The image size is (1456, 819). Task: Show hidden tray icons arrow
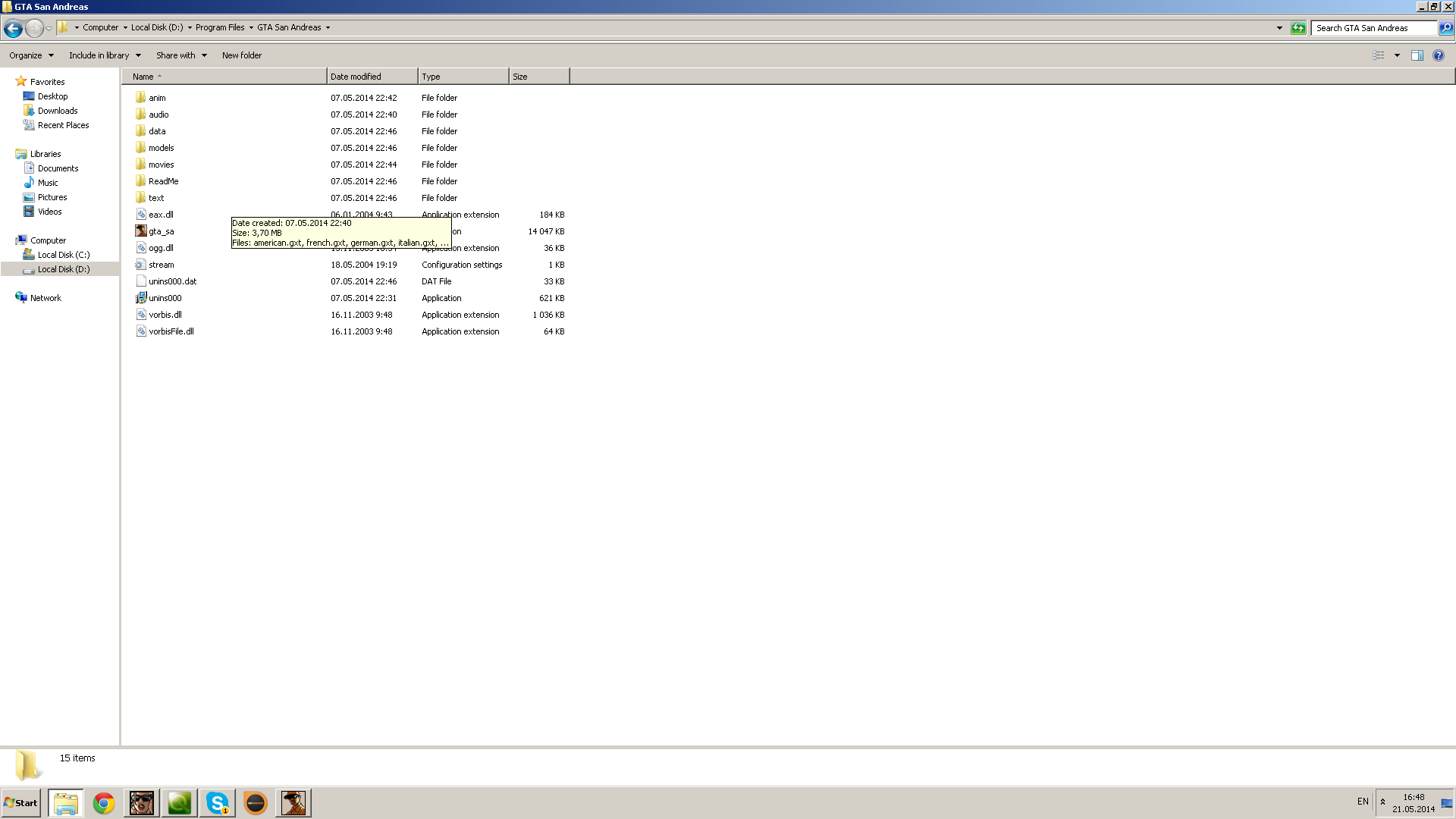[1382, 802]
